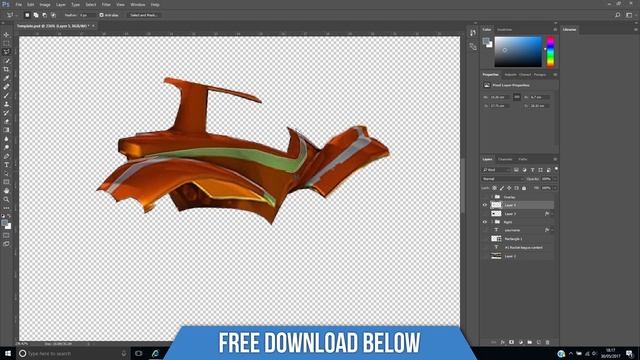
Task: Open the Layers panel menu
Action: (555, 160)
